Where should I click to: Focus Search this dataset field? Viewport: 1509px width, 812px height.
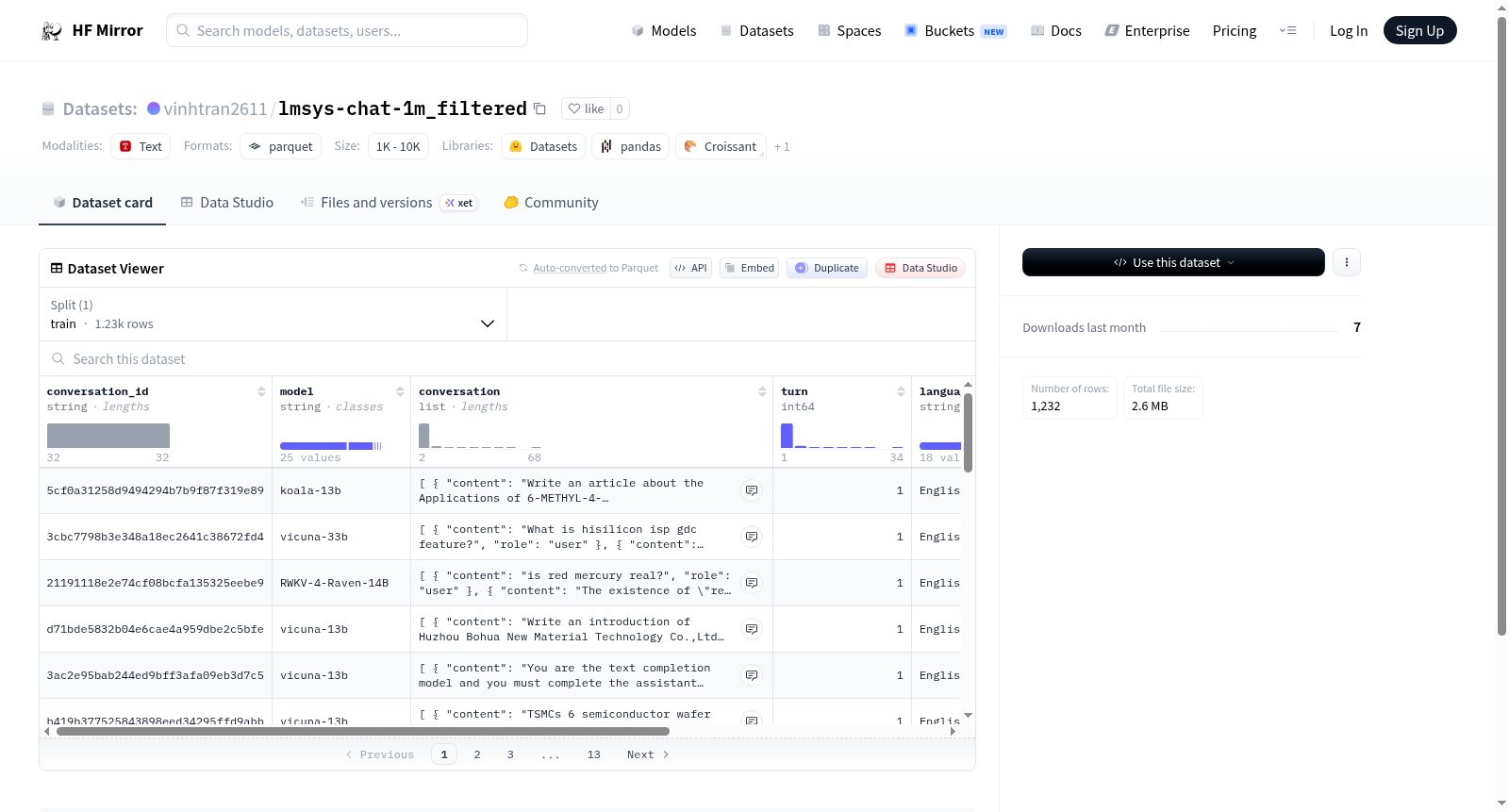(x=507, y=359)
